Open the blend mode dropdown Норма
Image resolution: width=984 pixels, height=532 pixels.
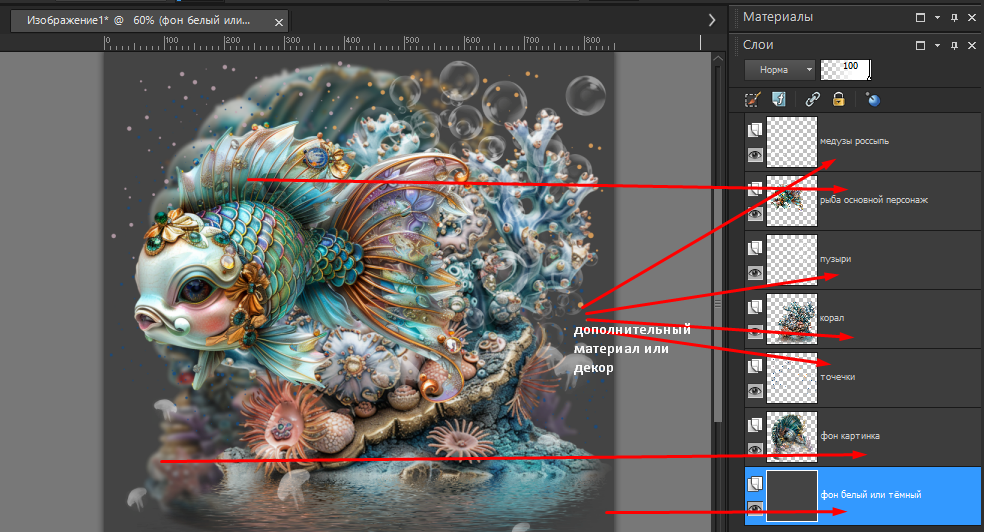(x=780, y=70)
